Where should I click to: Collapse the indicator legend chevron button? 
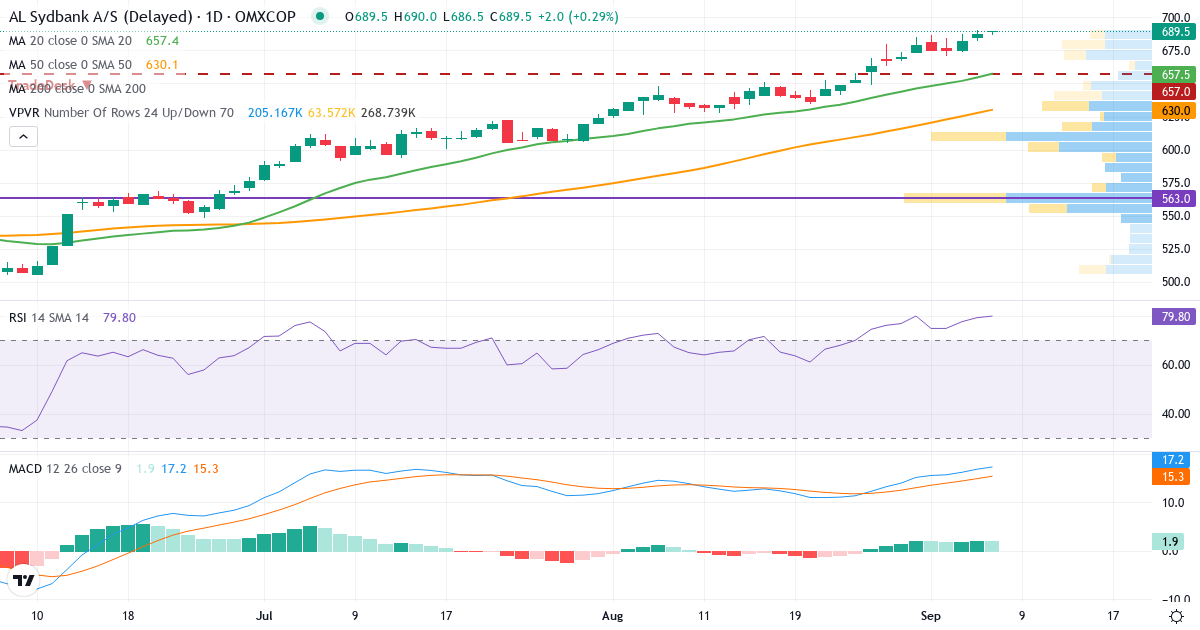pyautogui.click(x=24, y=137)
